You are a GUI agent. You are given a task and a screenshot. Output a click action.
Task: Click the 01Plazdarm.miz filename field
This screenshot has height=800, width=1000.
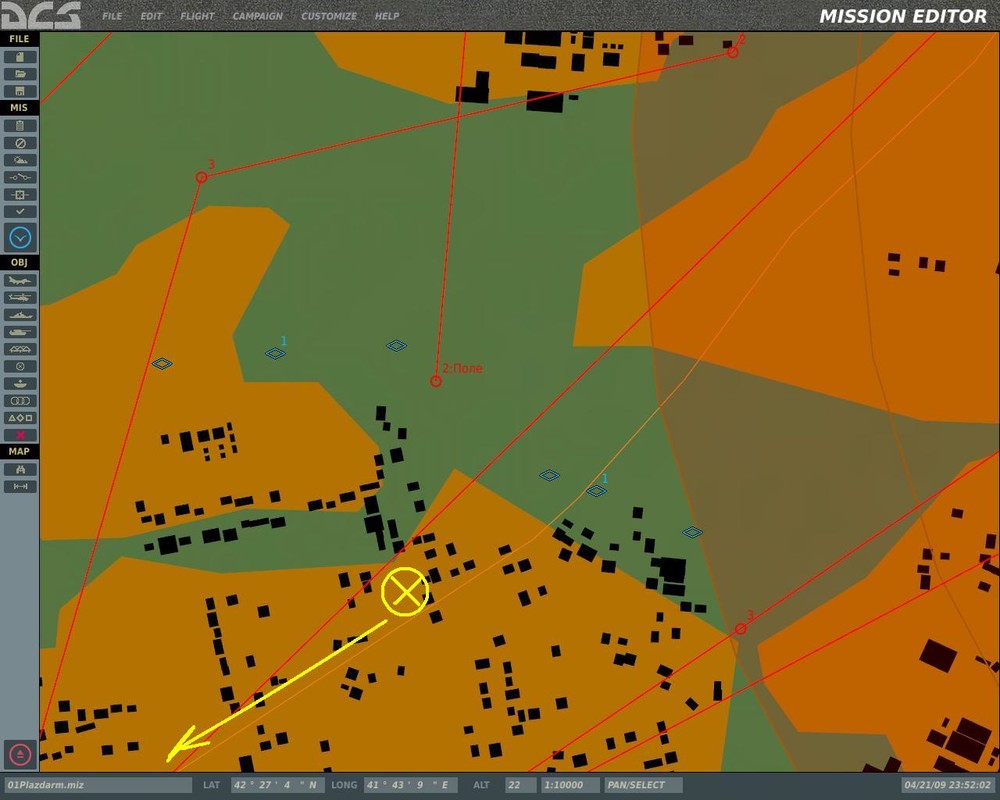tap(98, 785)
